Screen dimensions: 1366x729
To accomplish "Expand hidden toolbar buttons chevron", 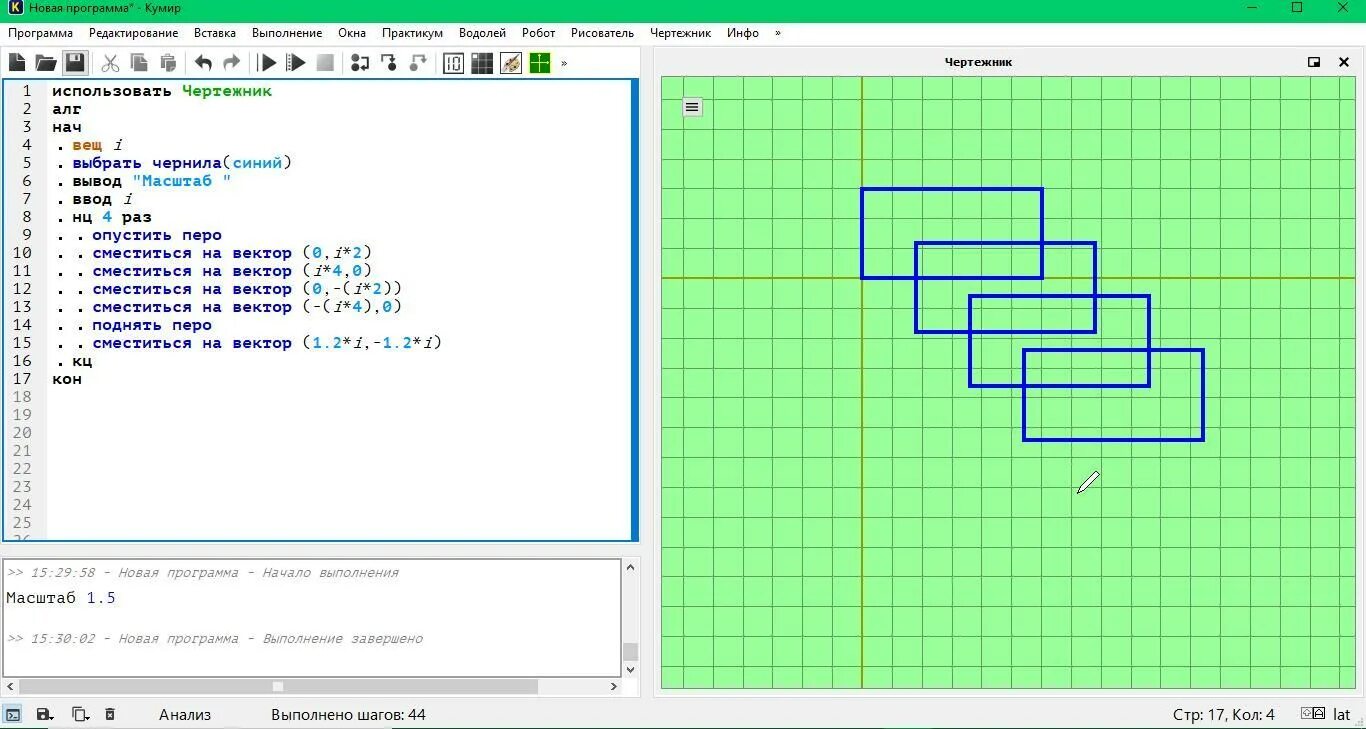I will coord(564,63).
